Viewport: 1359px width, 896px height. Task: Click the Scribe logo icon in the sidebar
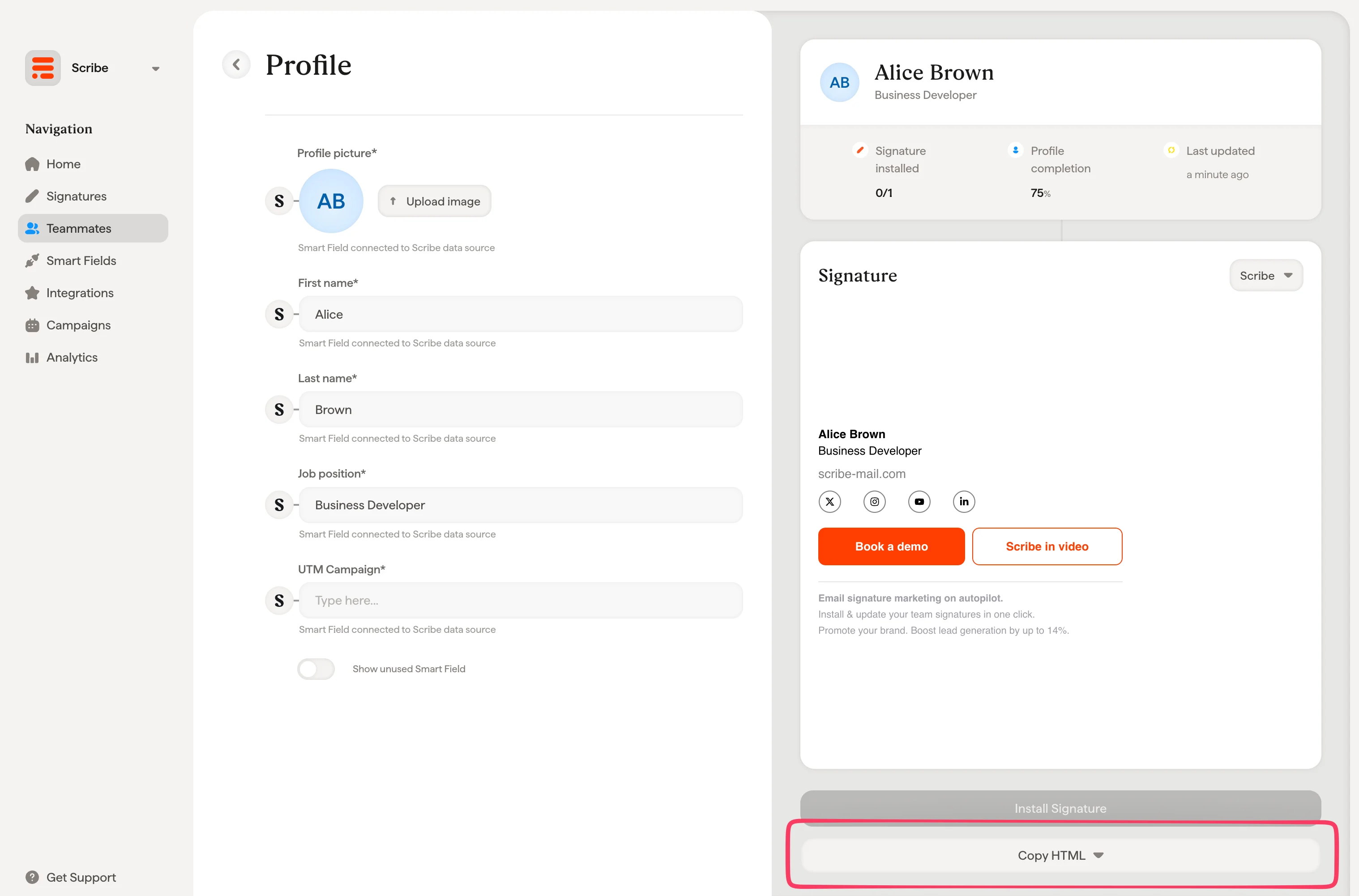[x=43, y=68]
